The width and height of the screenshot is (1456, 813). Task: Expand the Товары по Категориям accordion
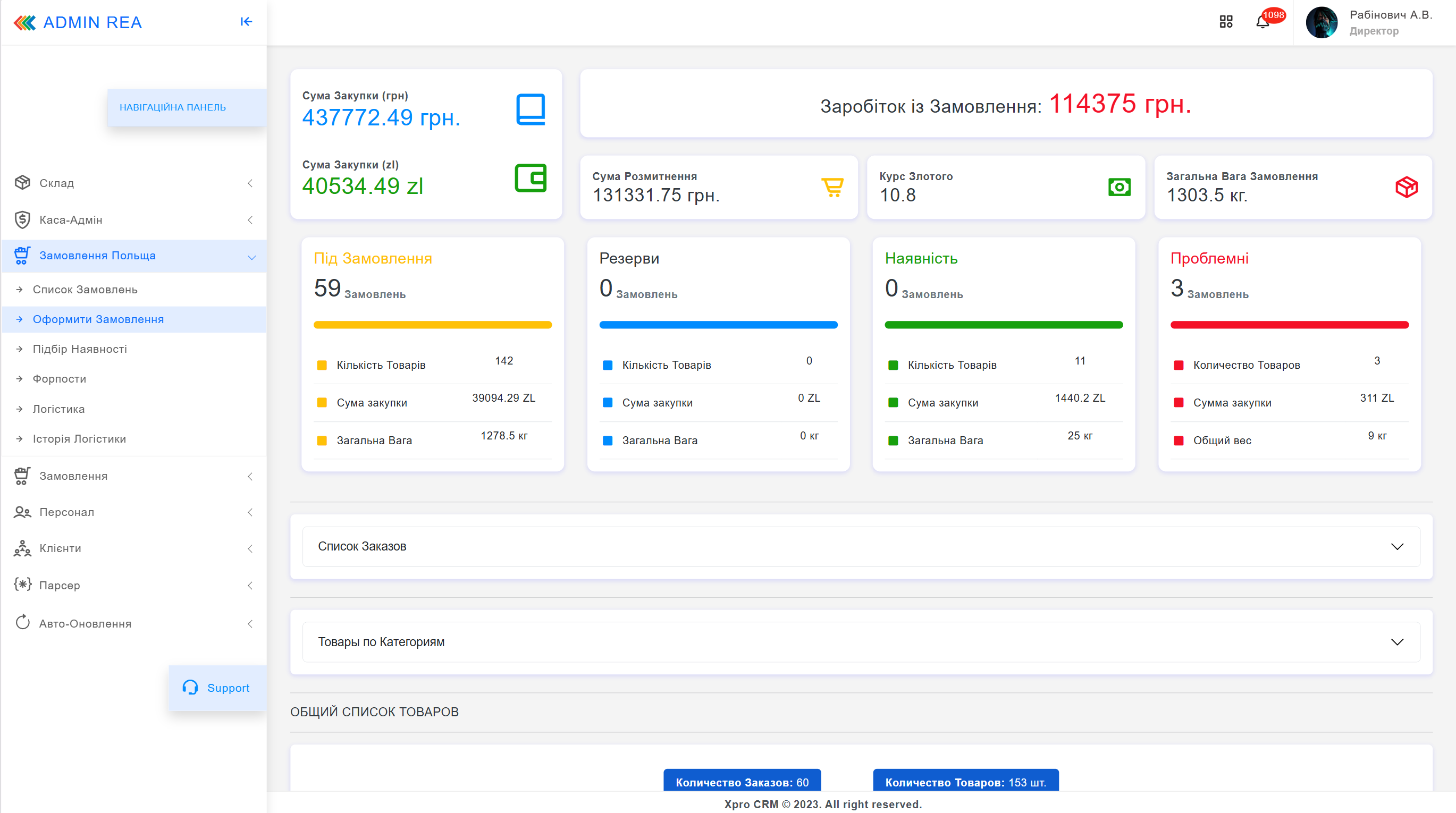point(861,642)
